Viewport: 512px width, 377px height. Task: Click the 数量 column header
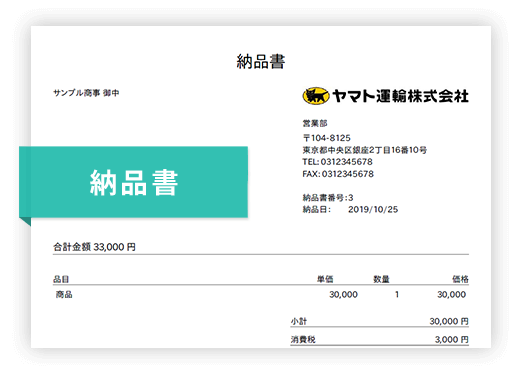tap(381, 279)
